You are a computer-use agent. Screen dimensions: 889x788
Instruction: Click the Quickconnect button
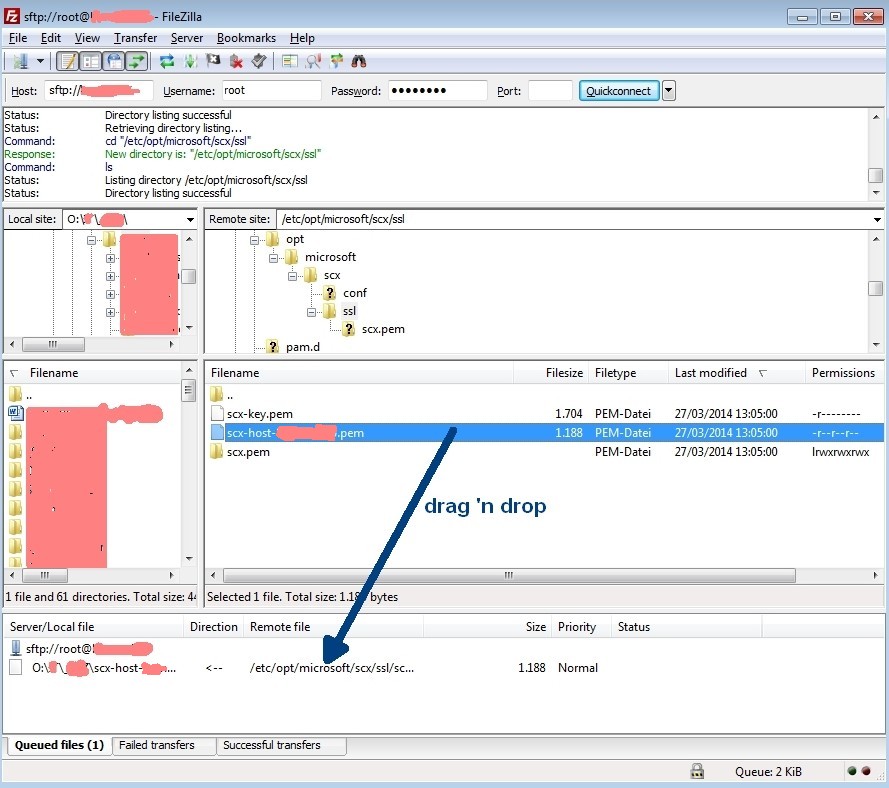(619, 91)
